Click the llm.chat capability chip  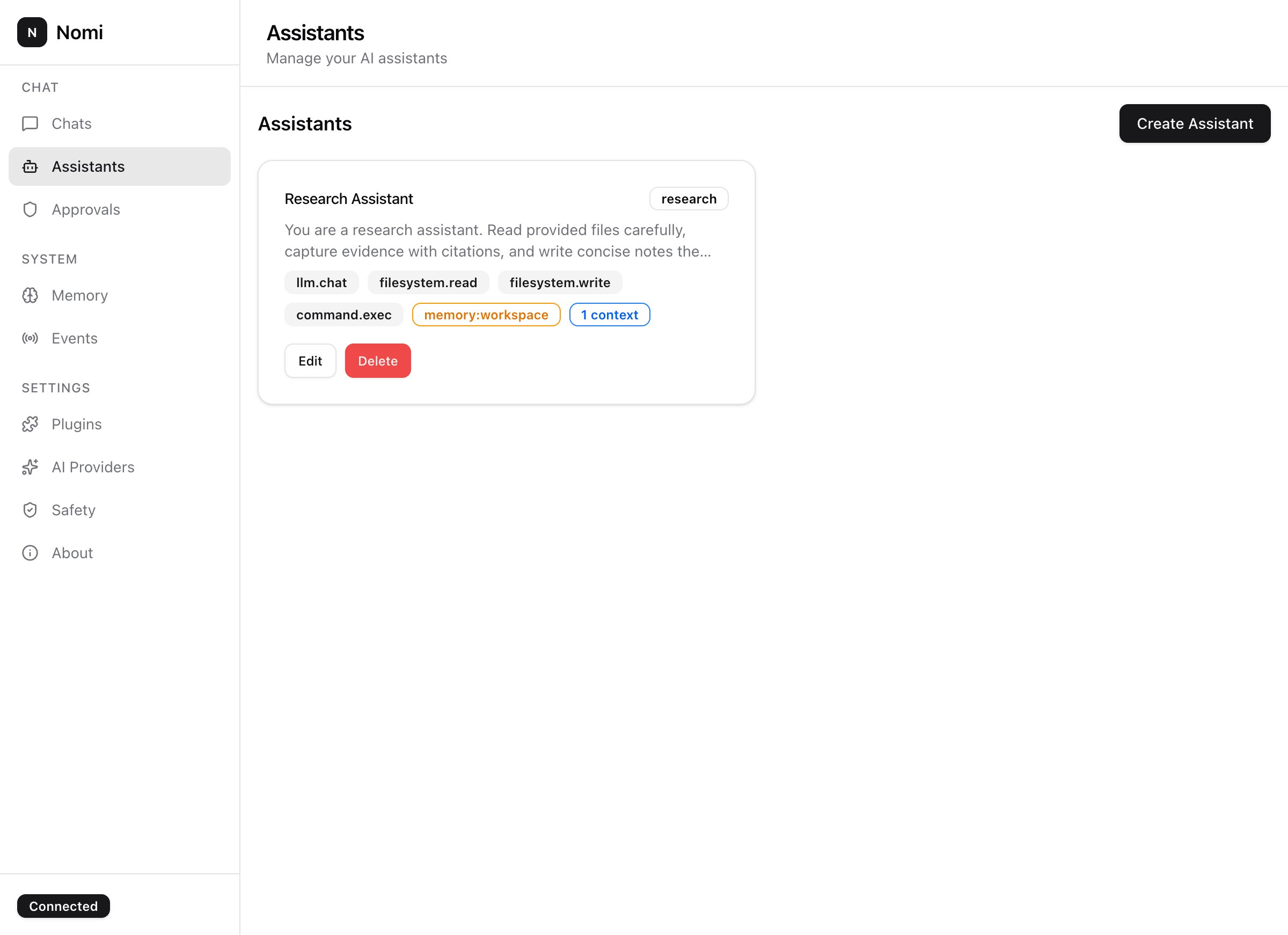pos(321,282)
